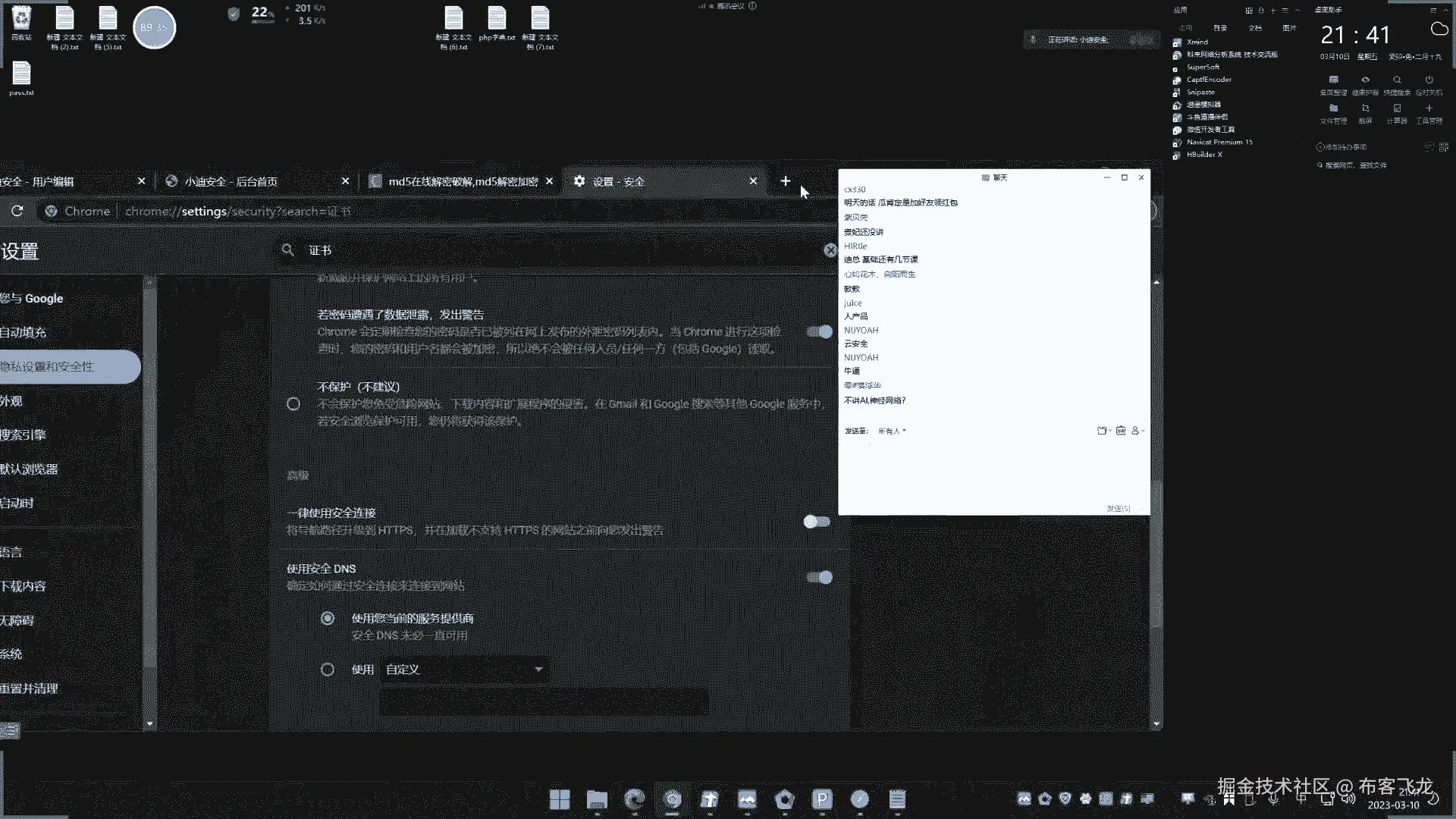Click the 发送(S) button in the chat
Image resolution: width=1456 pixels, height=819 pixels.
tap(1118, 509)
